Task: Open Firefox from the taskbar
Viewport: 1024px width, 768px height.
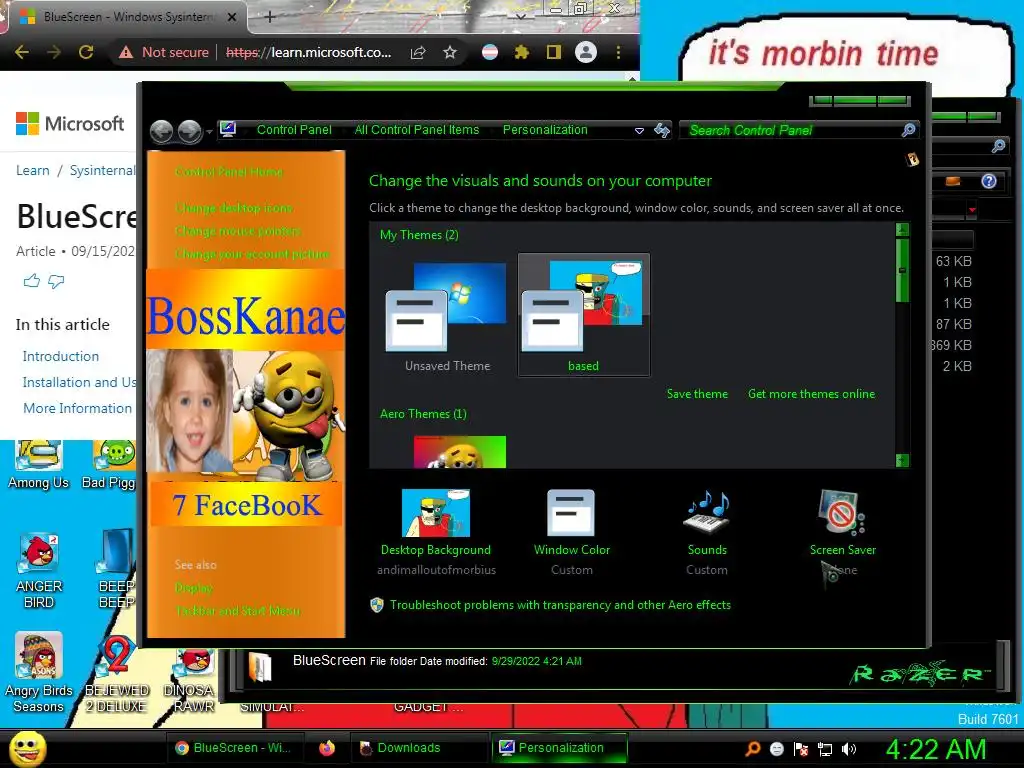Action: (327, 748)
